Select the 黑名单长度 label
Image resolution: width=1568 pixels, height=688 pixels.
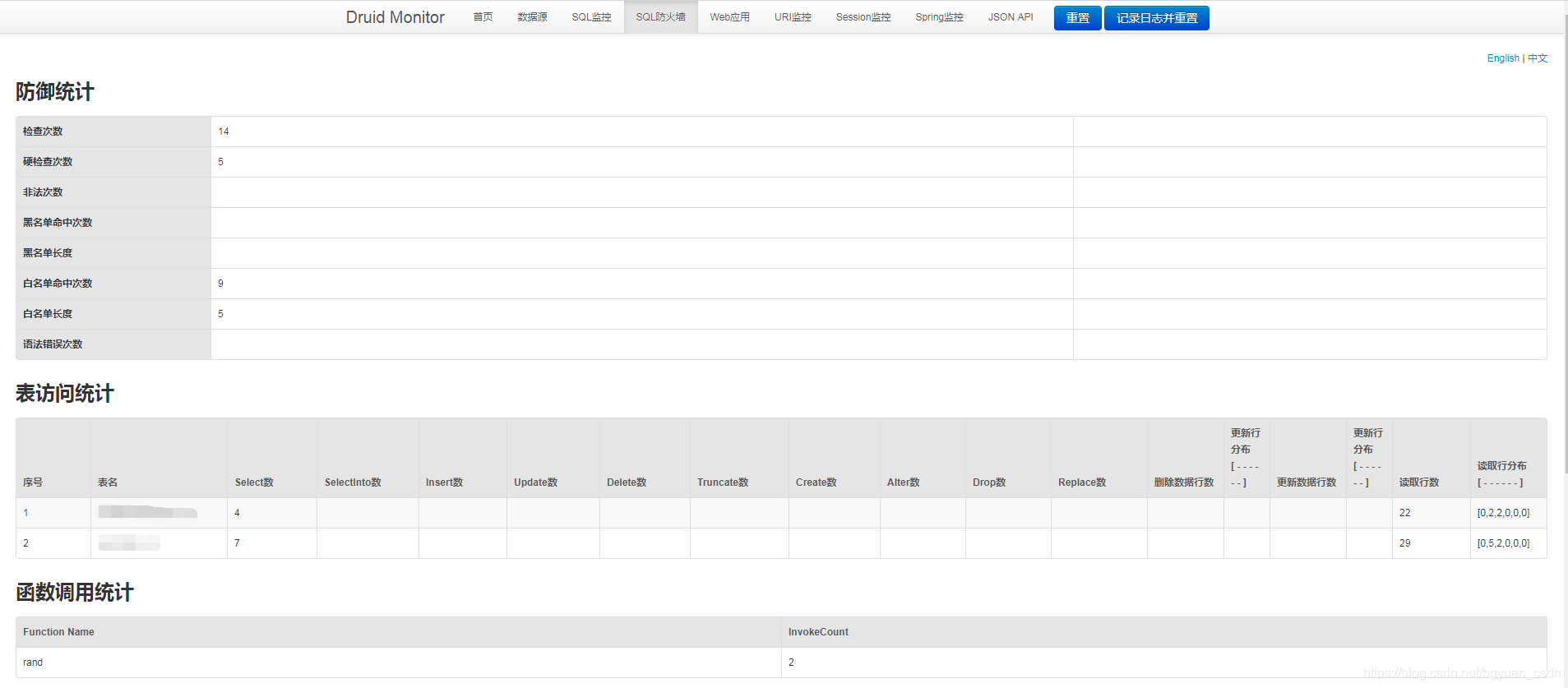point(48,253)
